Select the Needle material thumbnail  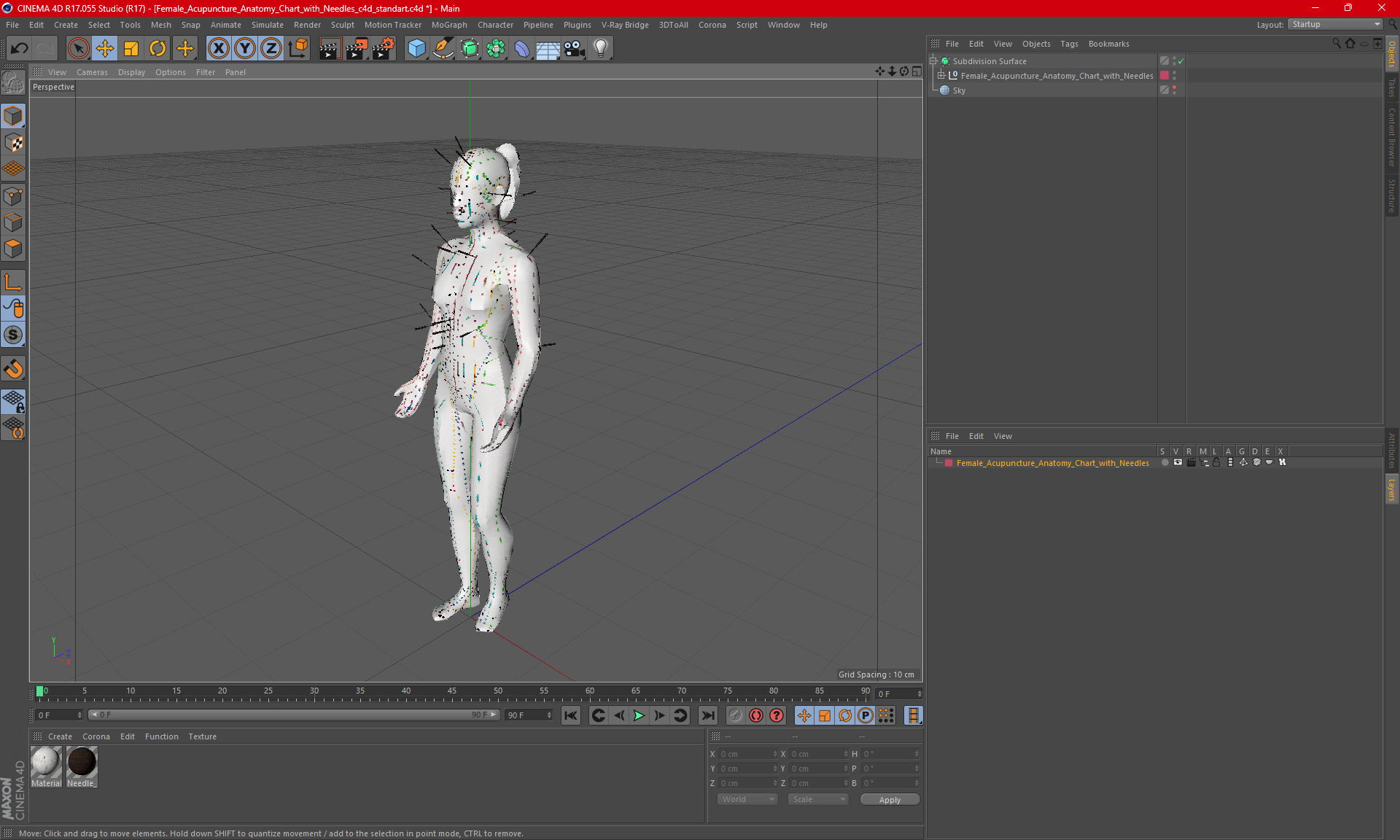[81, 766]
